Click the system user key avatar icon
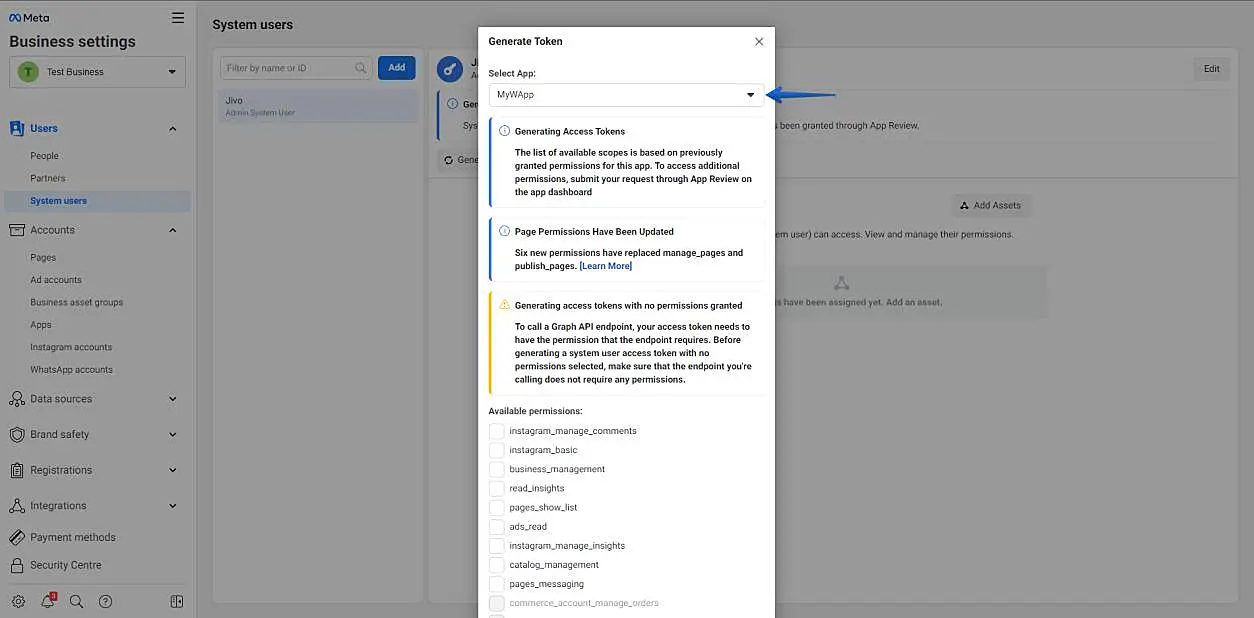This screenshot has height=618, width=1254. [x=450, y=68]
